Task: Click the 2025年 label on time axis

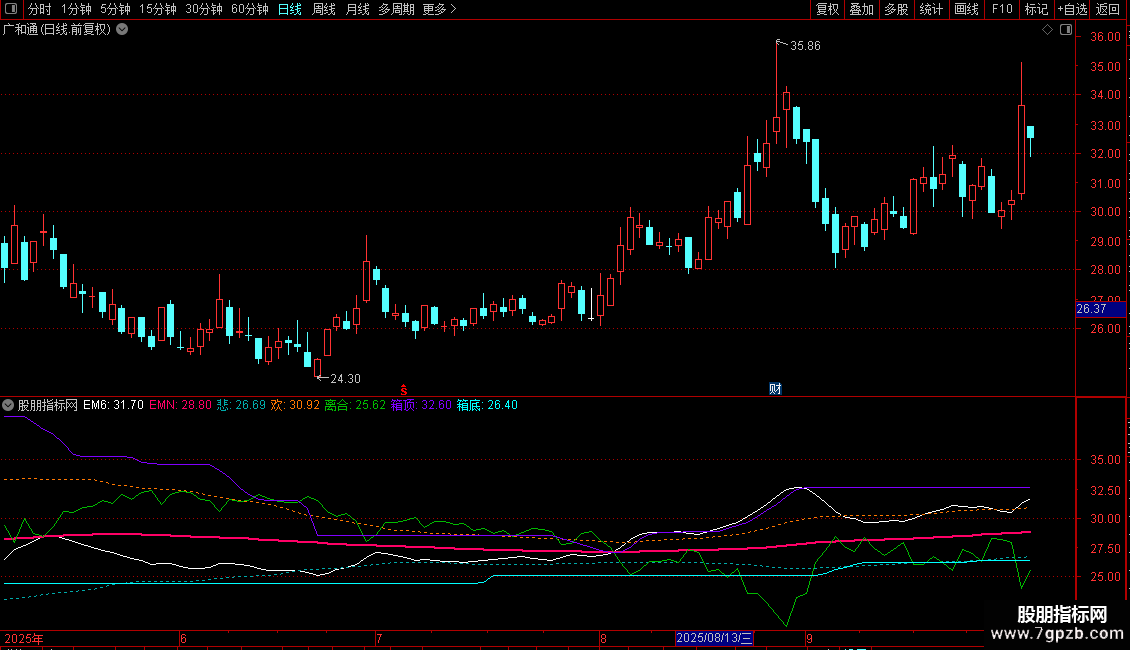Action: click(24, 638)
